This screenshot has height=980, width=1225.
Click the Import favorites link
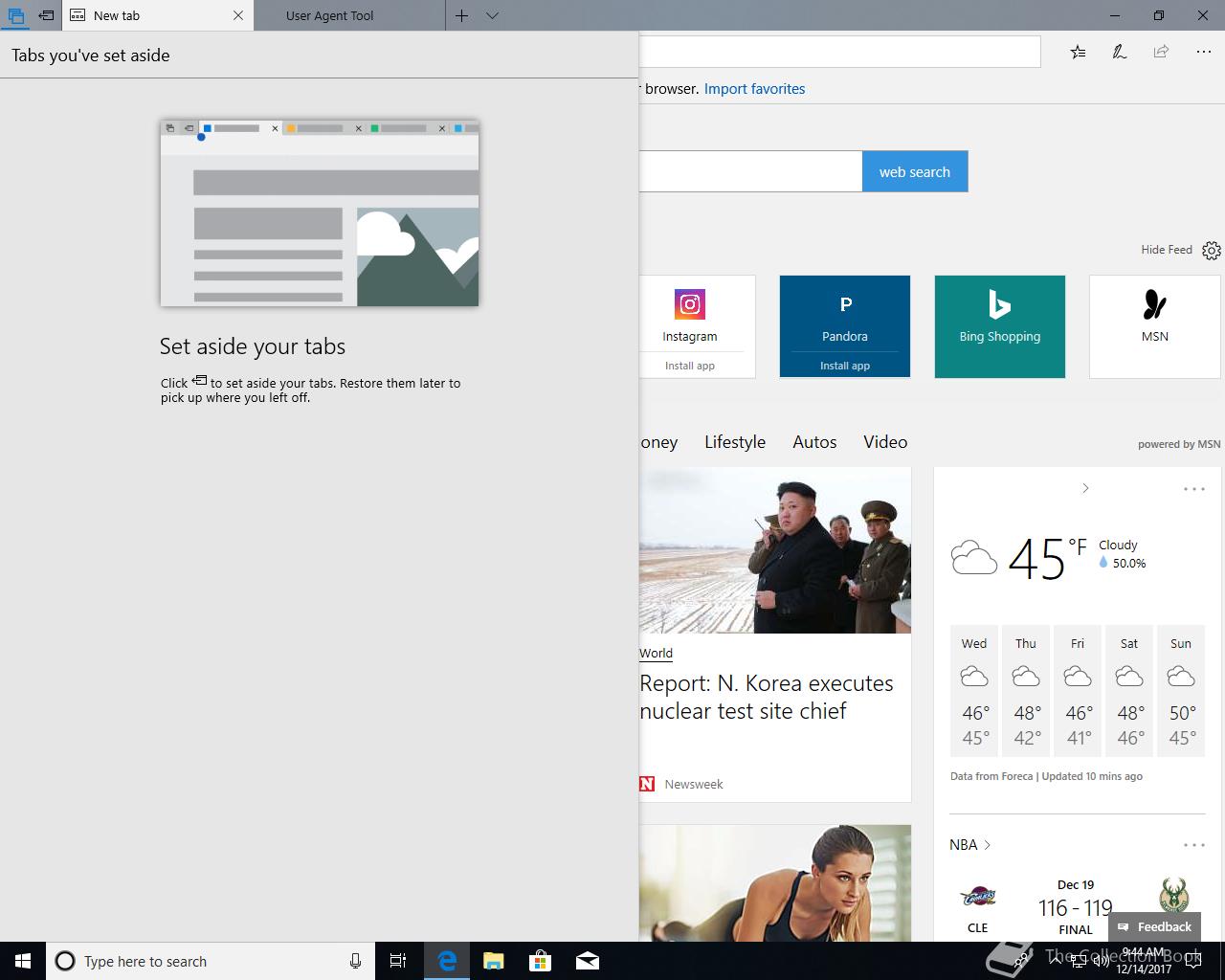click(754, 88)
